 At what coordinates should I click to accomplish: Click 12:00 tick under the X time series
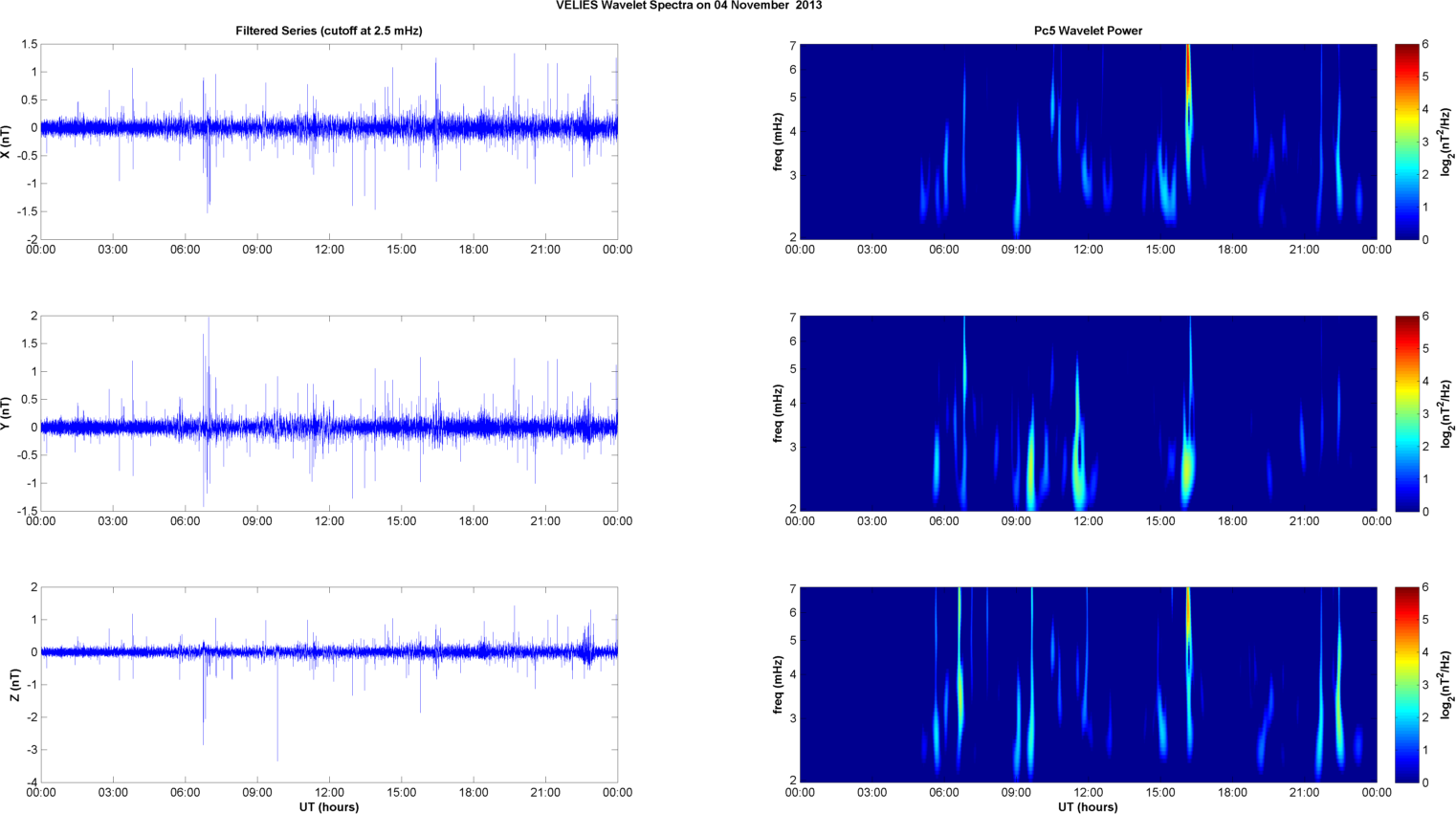tap(329, 250)
